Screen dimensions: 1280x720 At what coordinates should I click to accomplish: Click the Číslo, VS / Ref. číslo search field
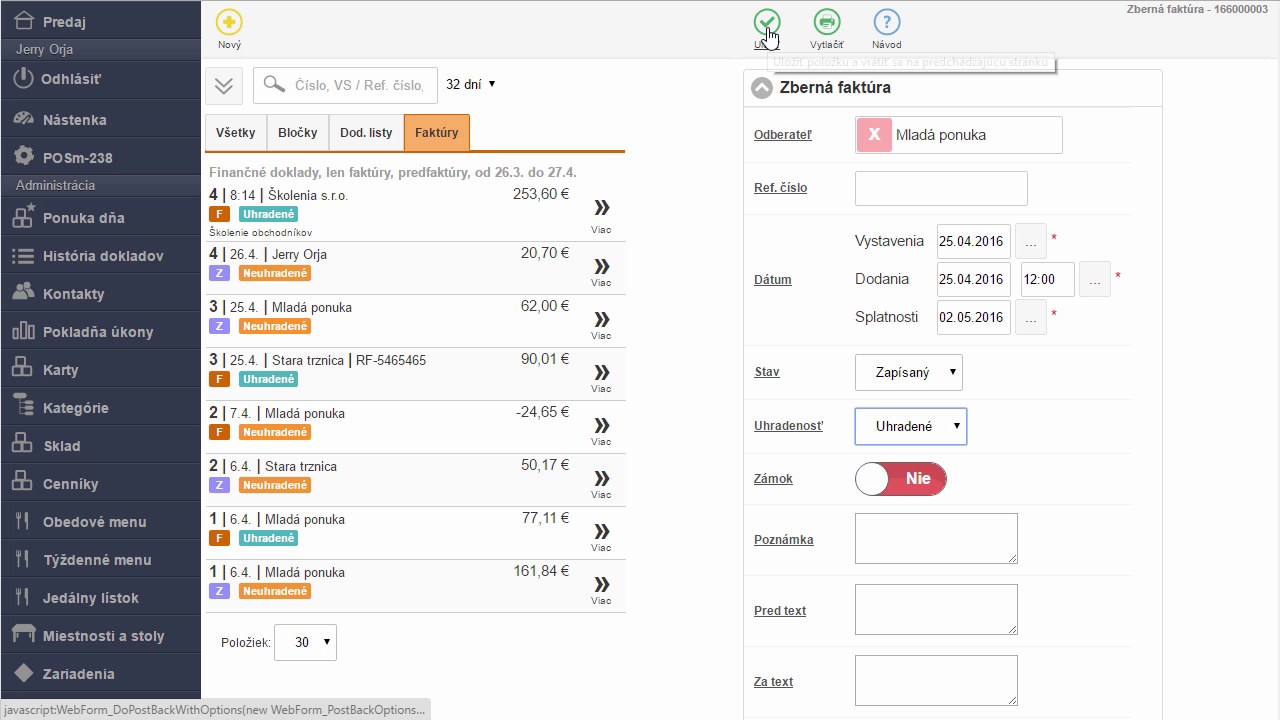346,85
